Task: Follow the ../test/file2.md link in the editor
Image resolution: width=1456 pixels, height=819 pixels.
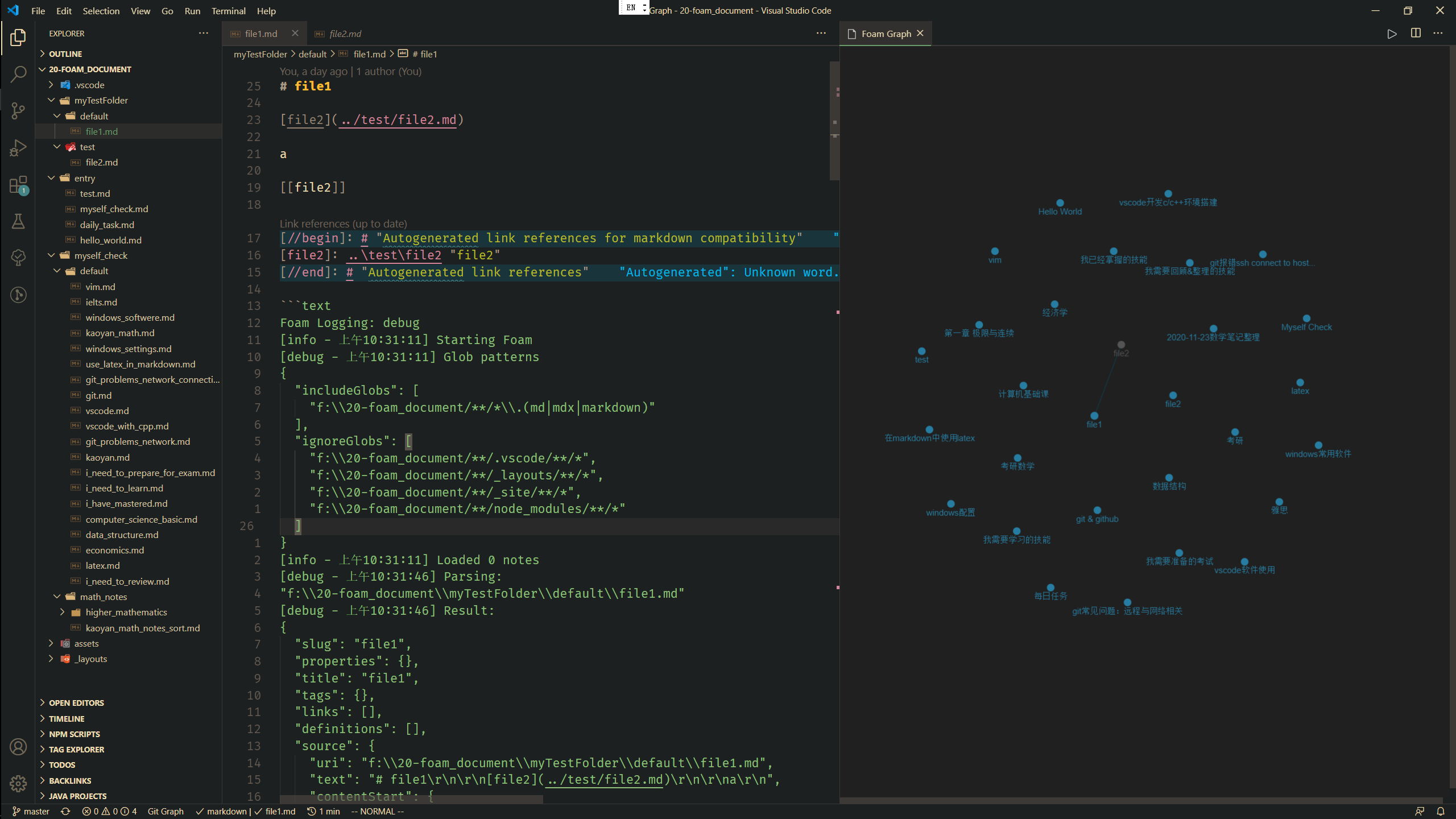Action: point(398,119)
